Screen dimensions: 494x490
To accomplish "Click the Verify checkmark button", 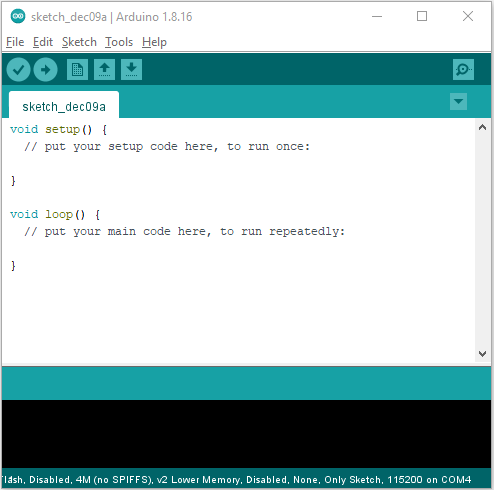I will pyautogui.click(x=19, y=70).
